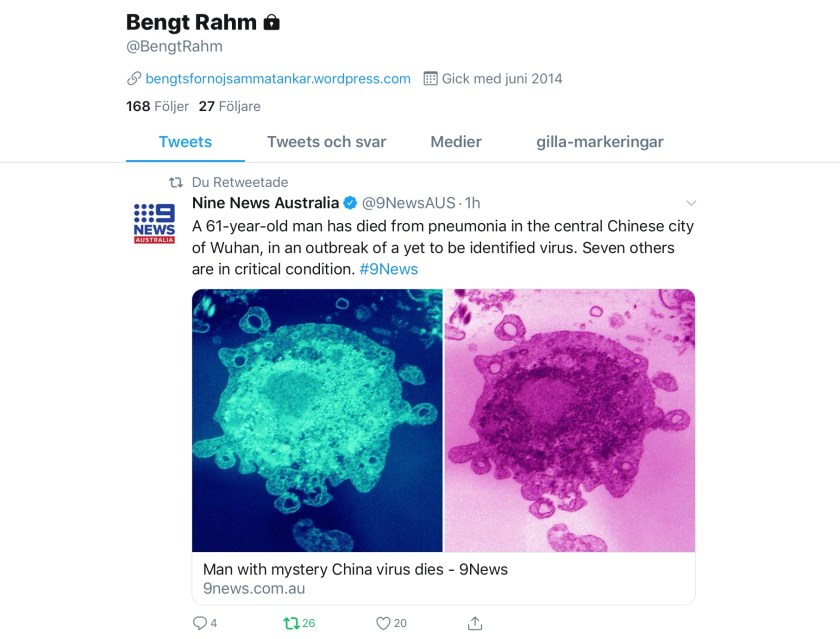Viewport: 840px width, 639px height.
Task: Expand the tweet options chevron
Action: tap(690, 203)
